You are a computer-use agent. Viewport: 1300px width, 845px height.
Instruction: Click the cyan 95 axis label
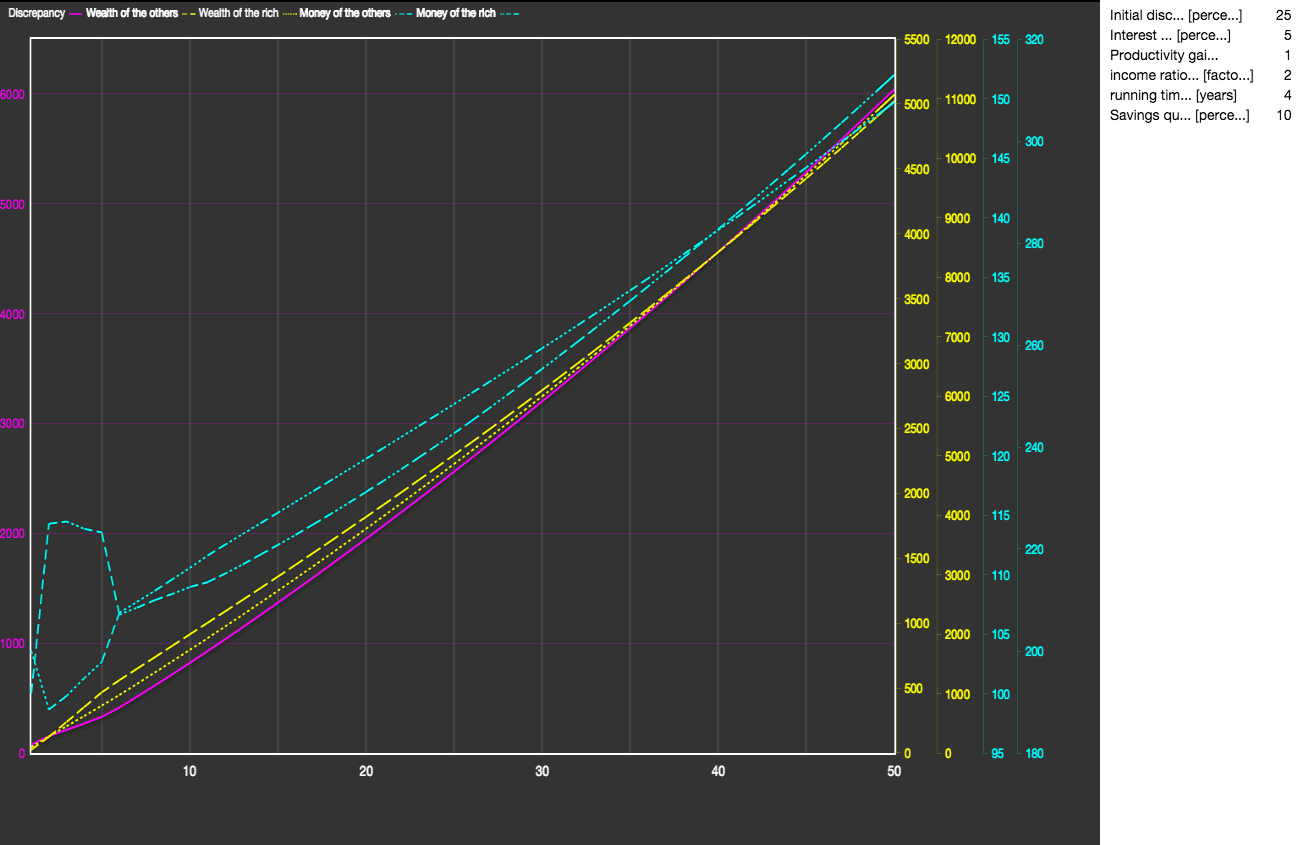click(997, 754)
